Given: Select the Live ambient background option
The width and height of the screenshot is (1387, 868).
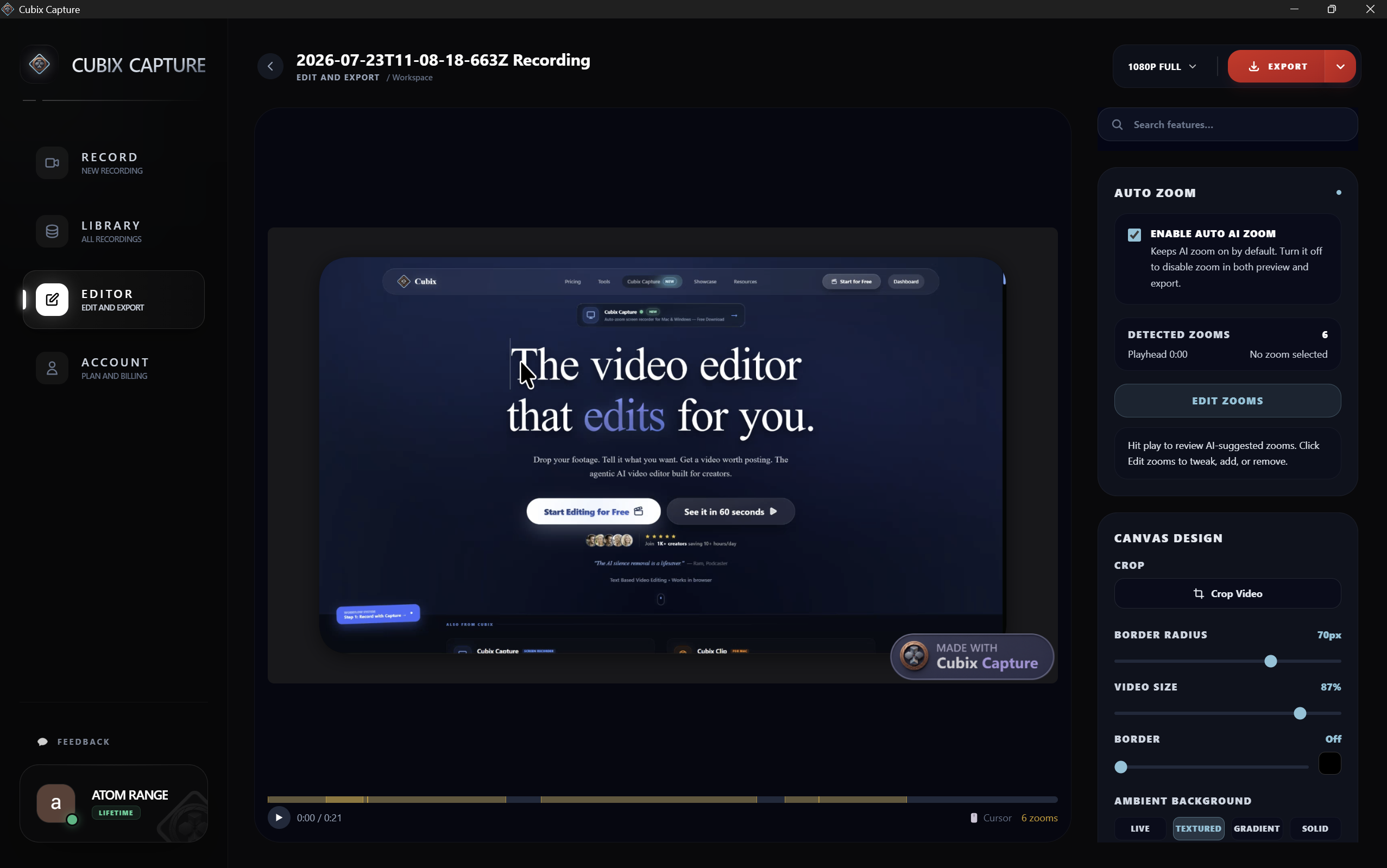Looking at the screenshot, I should 1140,828.
